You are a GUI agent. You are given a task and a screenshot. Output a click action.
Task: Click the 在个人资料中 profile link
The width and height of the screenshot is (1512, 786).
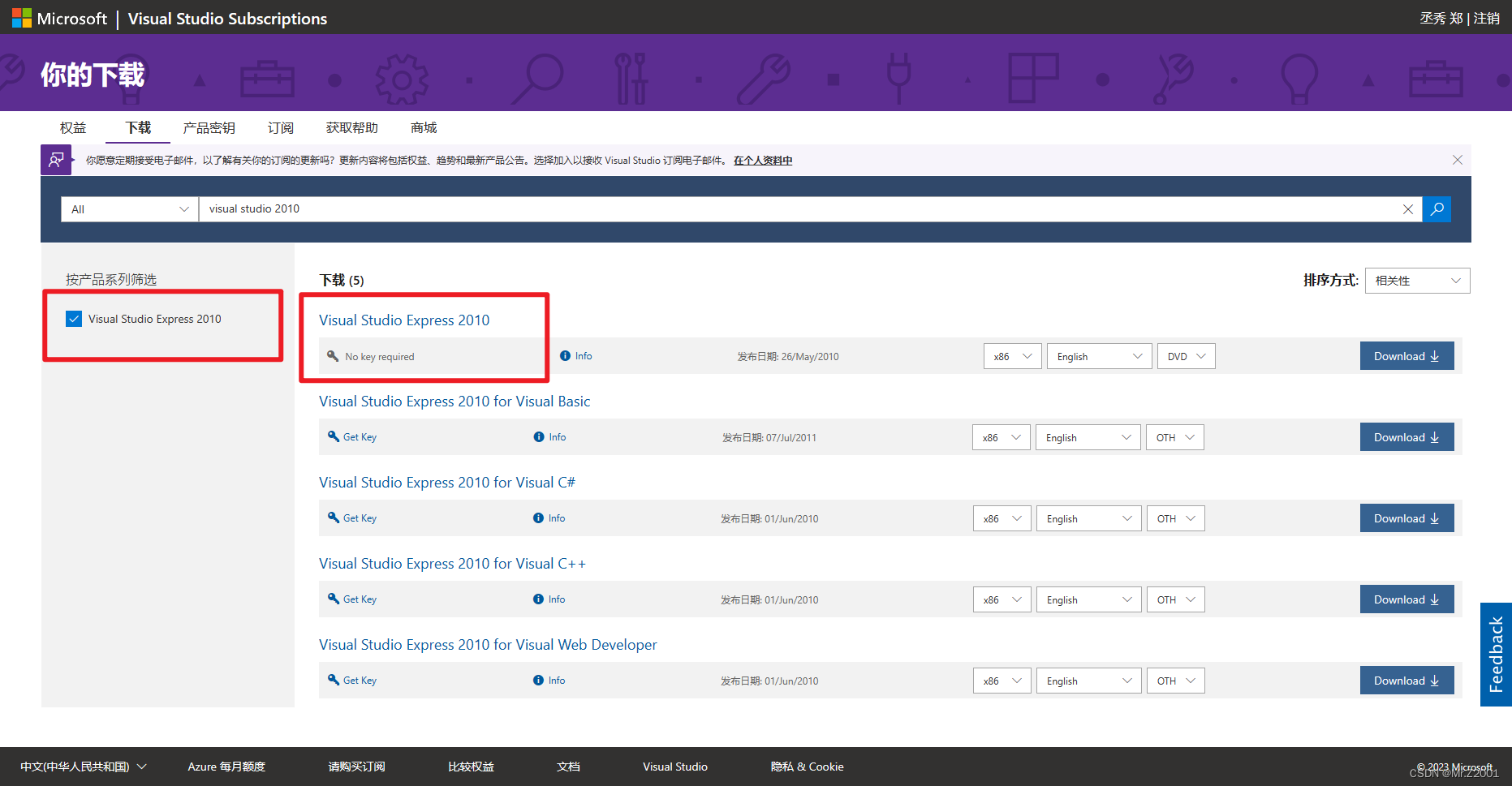coord(763,161)
